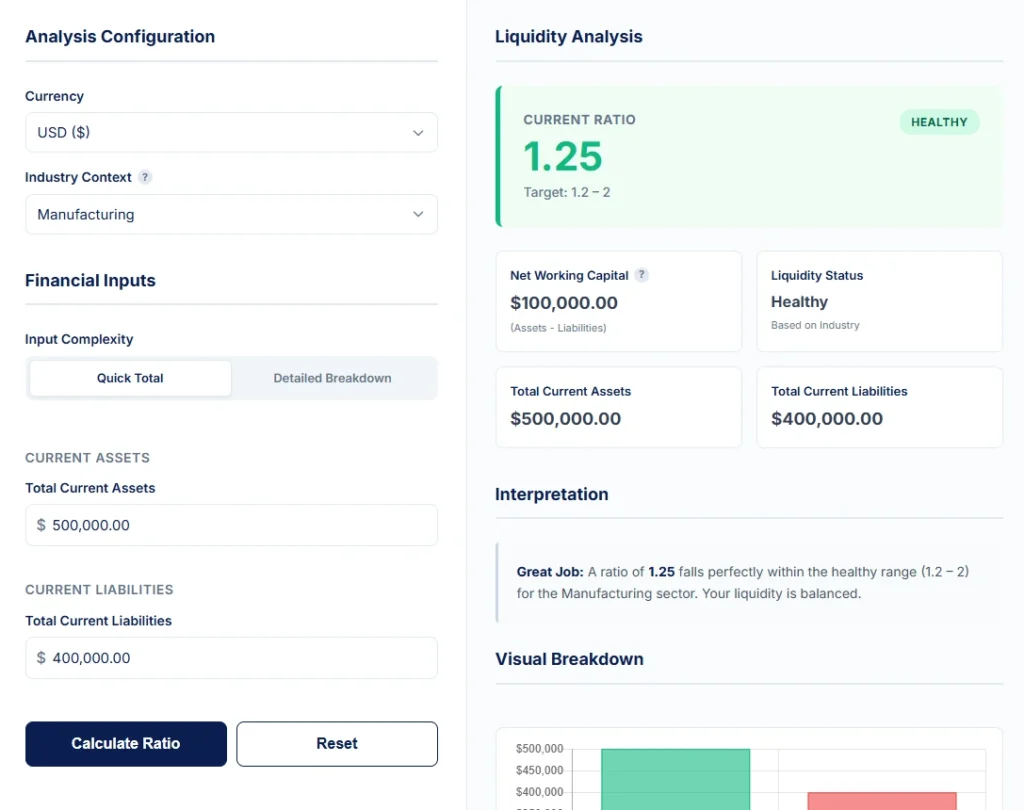Toggle the HEALTHY status badge
This screenshot has width=1024, height=810.
tap(939, 121)
